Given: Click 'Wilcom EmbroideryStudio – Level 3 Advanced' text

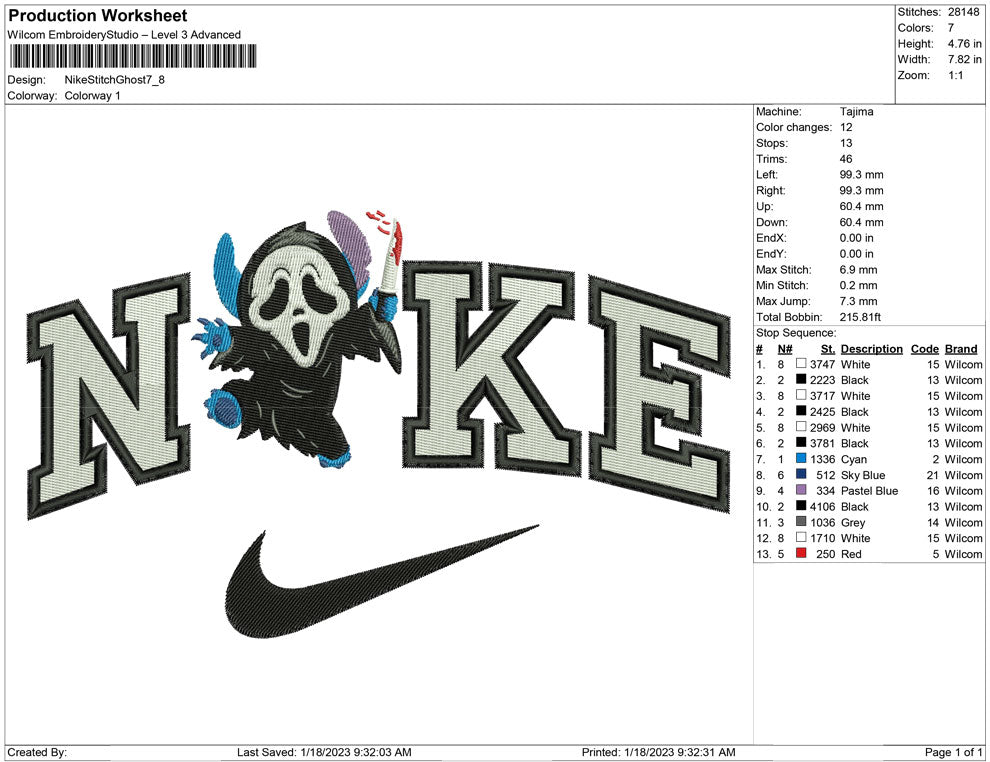Looking at the screenshot, I should point(124,35).
